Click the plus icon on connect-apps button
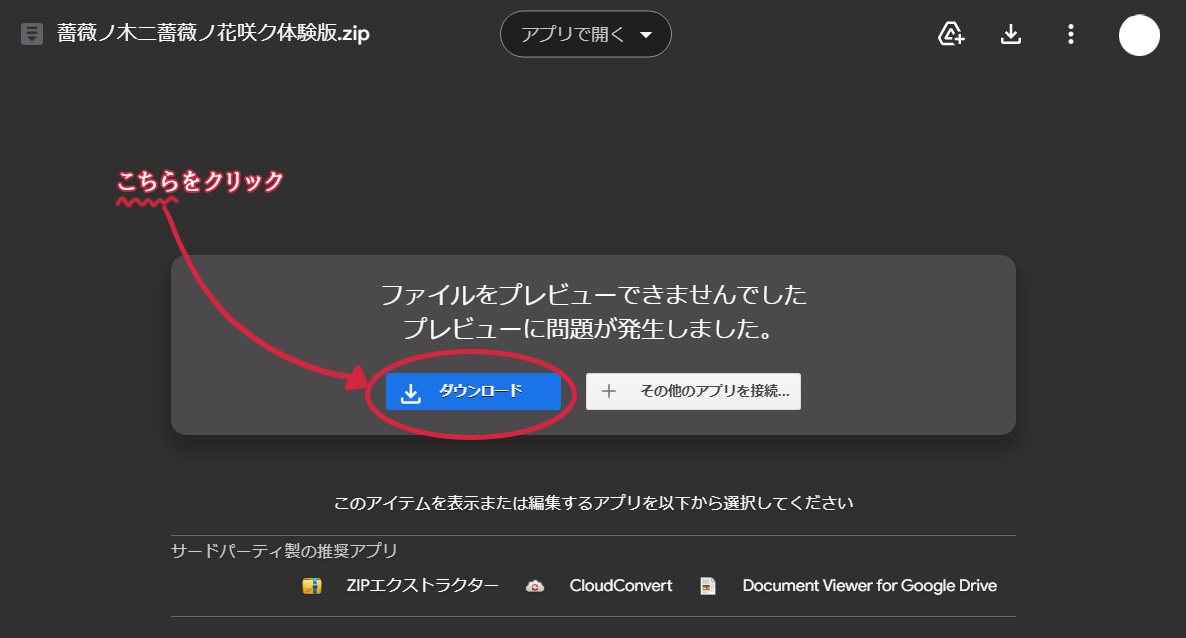 click(x=609, y=392)
